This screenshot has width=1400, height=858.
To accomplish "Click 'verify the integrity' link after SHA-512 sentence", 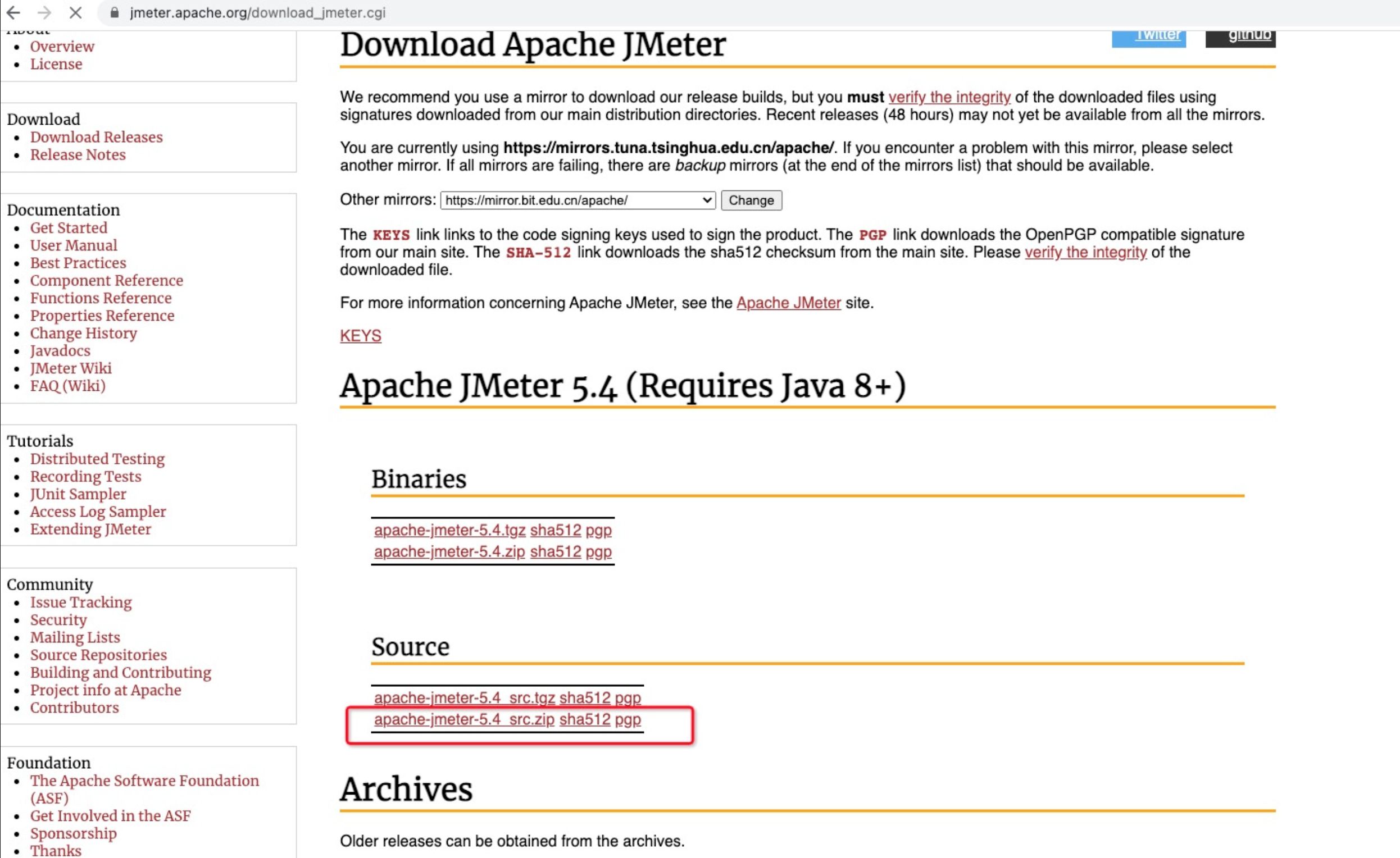I will 1086,253.
